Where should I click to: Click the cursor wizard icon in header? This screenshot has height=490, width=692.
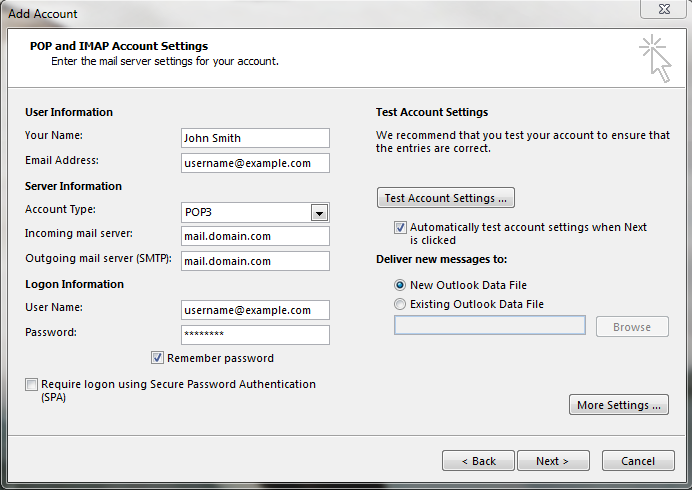(x=654, y=58)
